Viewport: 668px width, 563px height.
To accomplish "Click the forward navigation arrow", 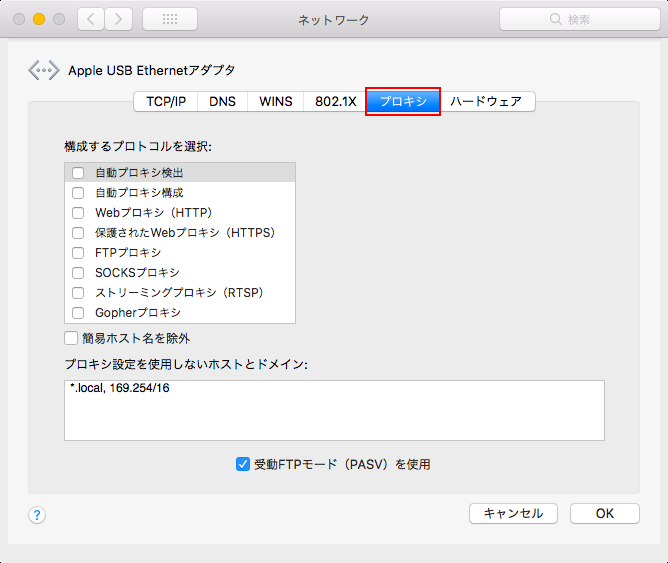I will pos(118,19).
